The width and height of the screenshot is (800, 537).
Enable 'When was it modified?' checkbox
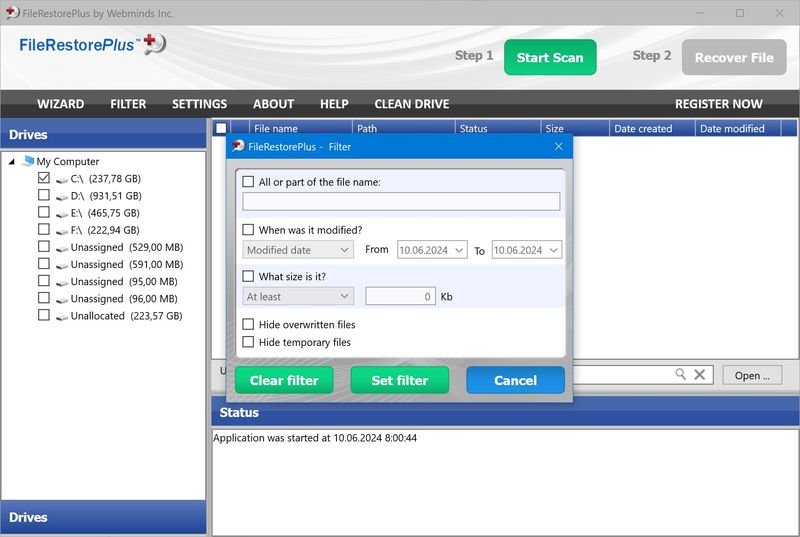click(248, 229)
